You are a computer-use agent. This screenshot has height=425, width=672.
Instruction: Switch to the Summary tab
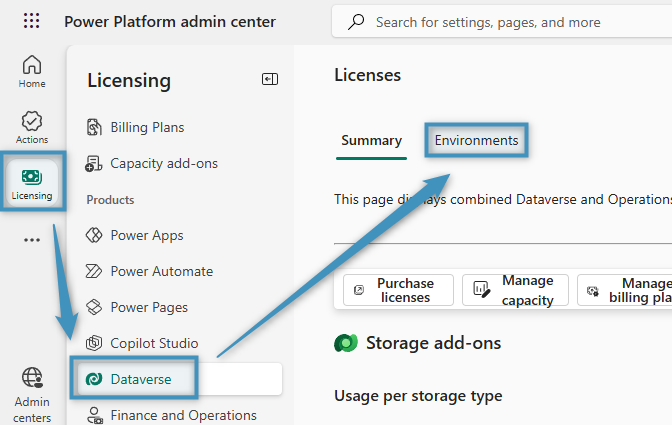371,141
